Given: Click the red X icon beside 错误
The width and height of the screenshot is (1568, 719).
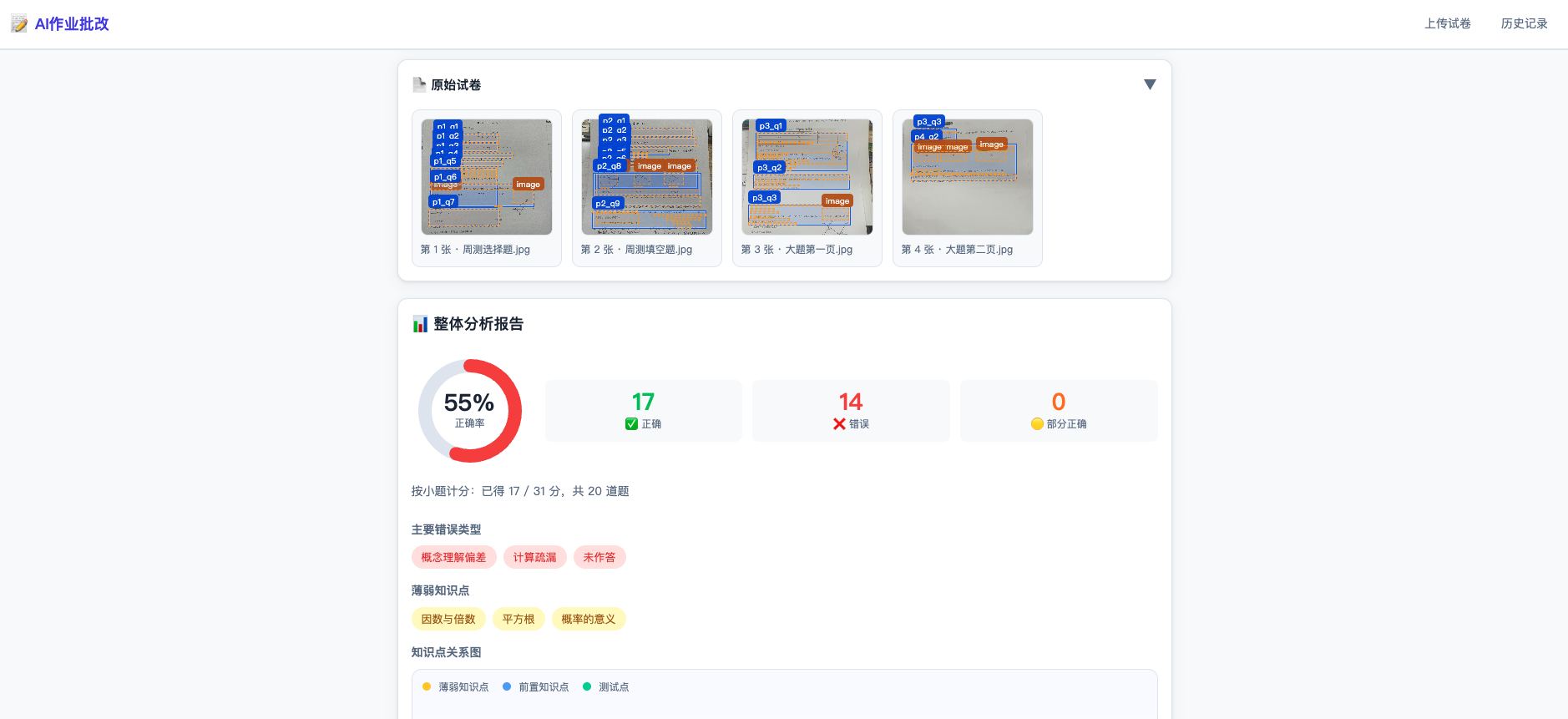Looking at the screenshot, I should [x=839, y=424].
